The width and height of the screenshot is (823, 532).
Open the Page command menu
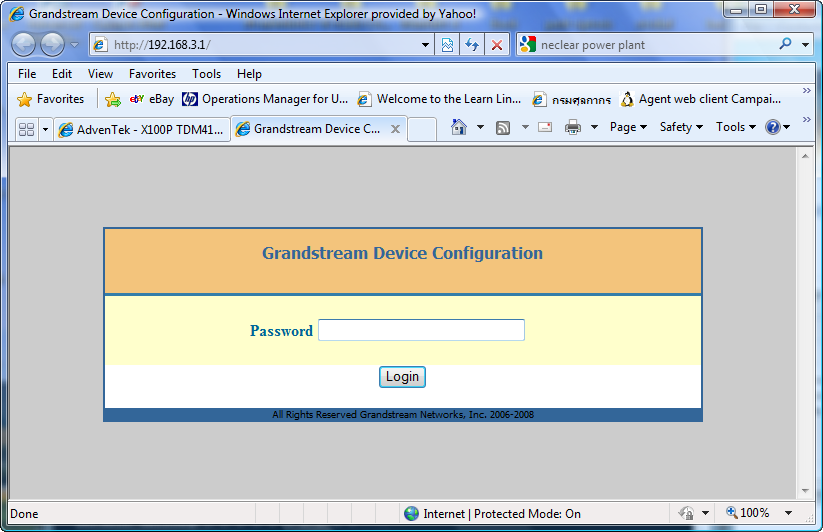point(628,127)
